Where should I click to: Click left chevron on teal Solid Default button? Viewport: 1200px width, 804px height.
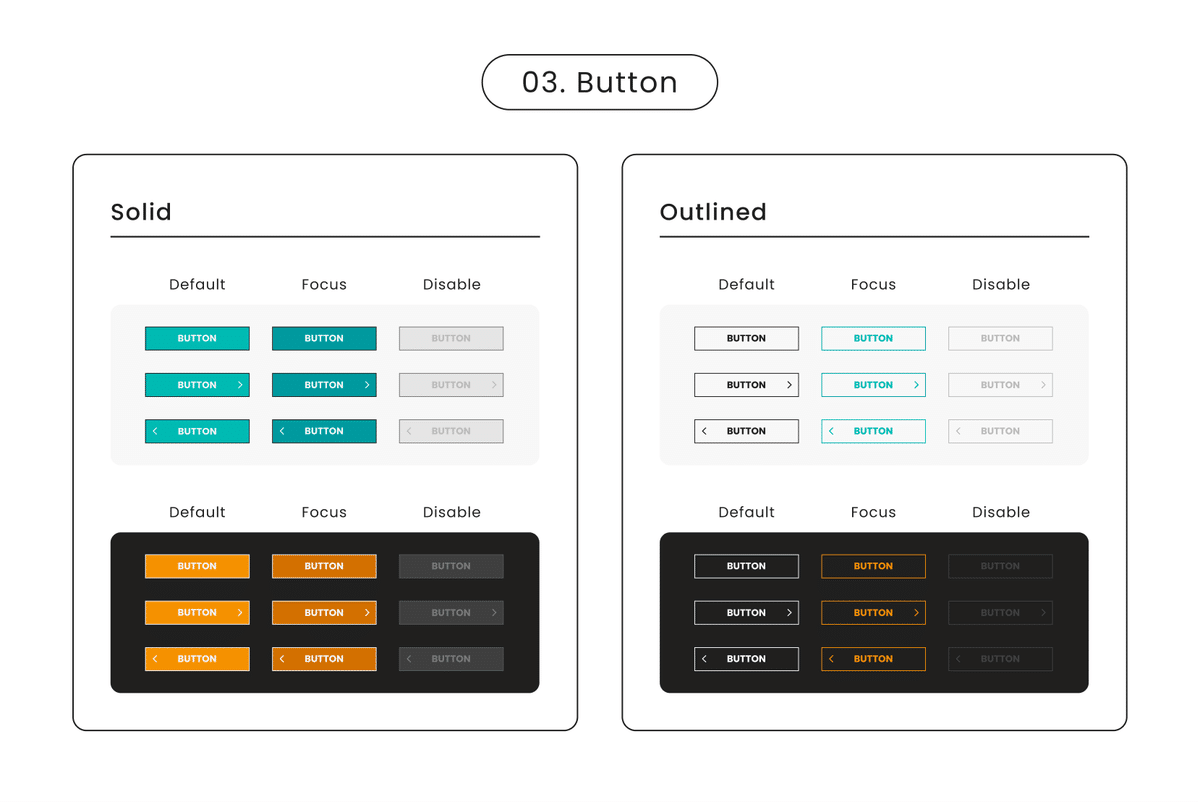pyautogui.click(x=155, y=431)
